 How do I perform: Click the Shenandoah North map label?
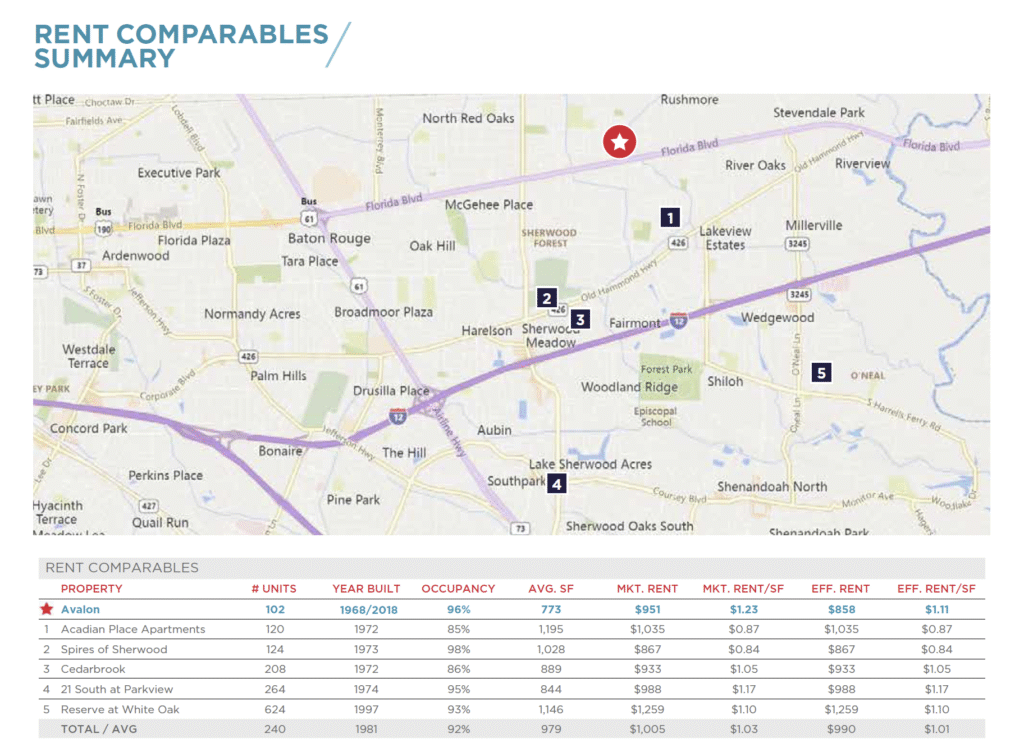tap(772, 486)
